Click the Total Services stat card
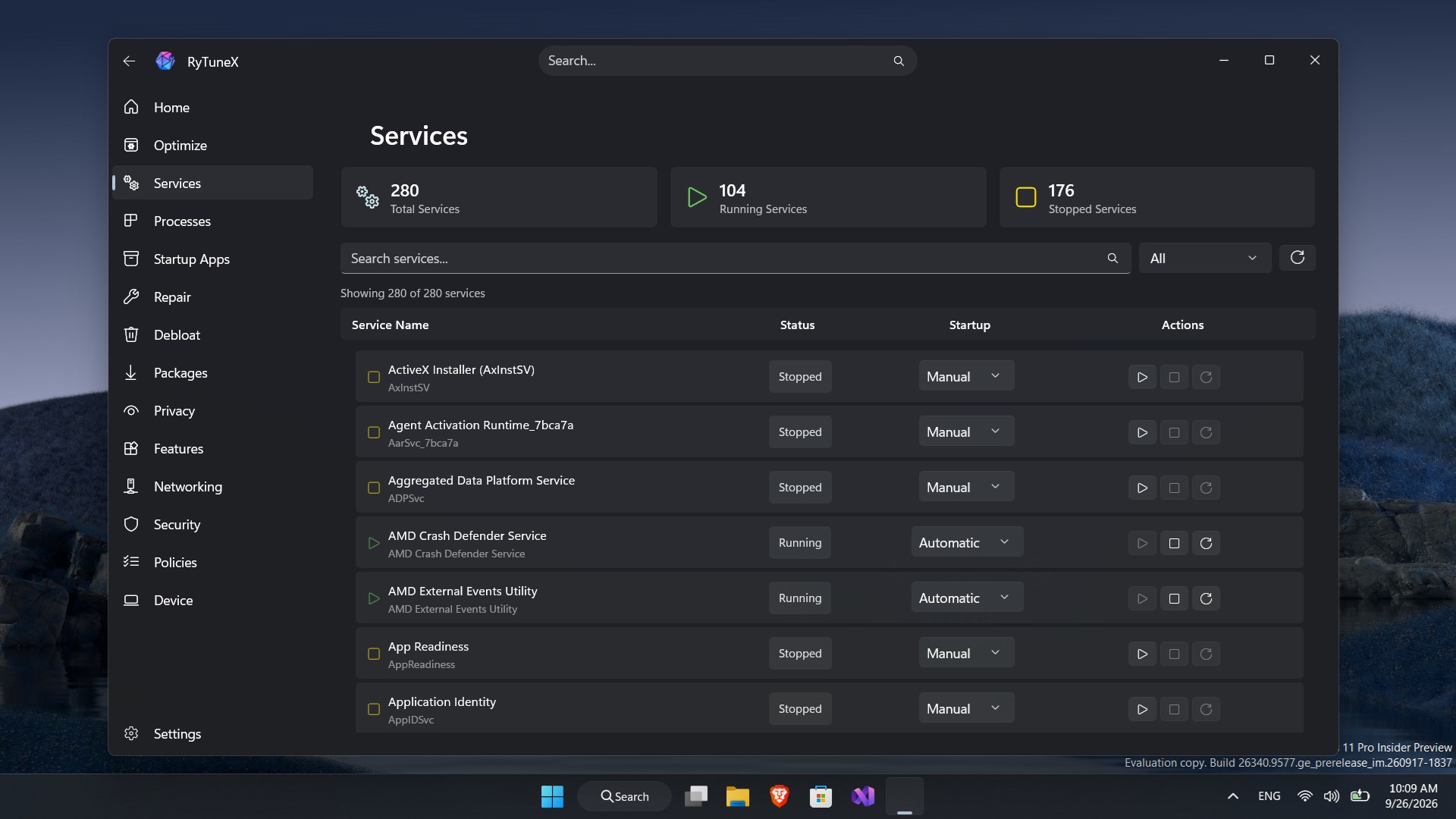The image size is (1456, 819). [499, 197]
